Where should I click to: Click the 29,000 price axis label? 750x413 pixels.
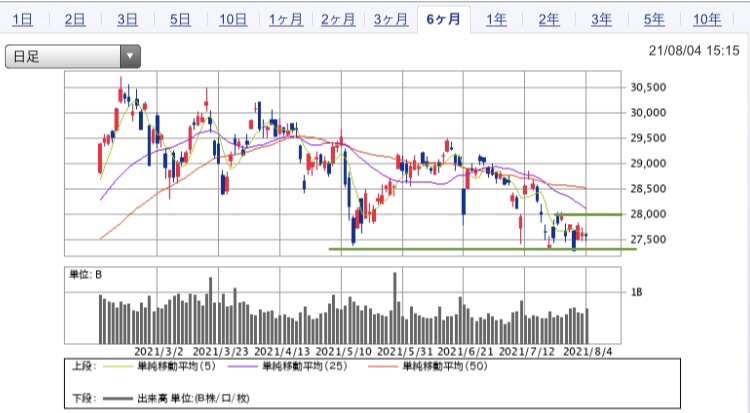(648, 163)
